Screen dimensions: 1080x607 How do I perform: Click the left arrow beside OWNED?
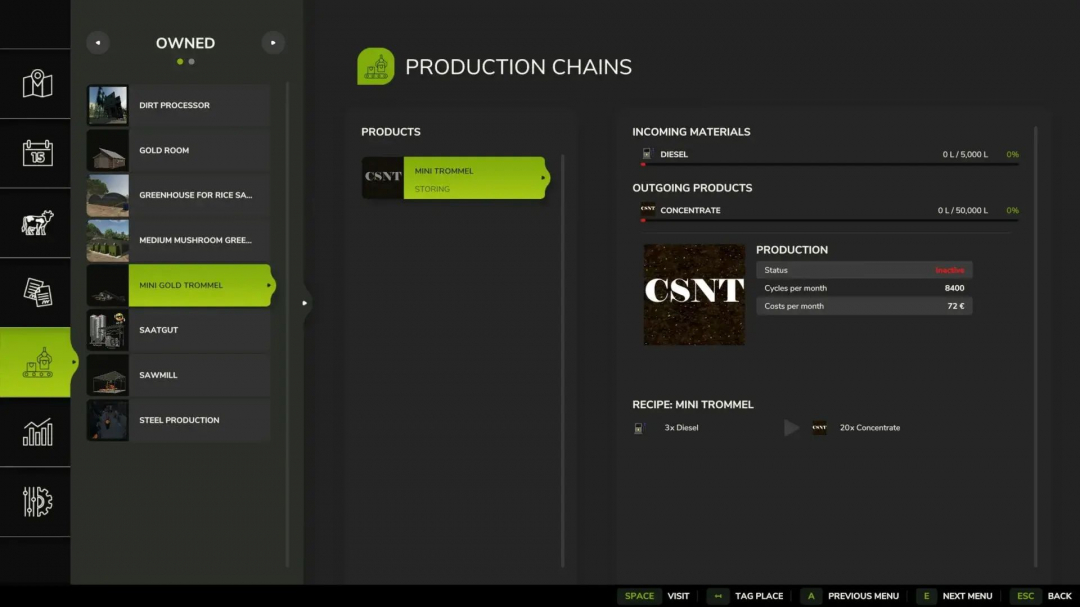(x=97, y=42)
